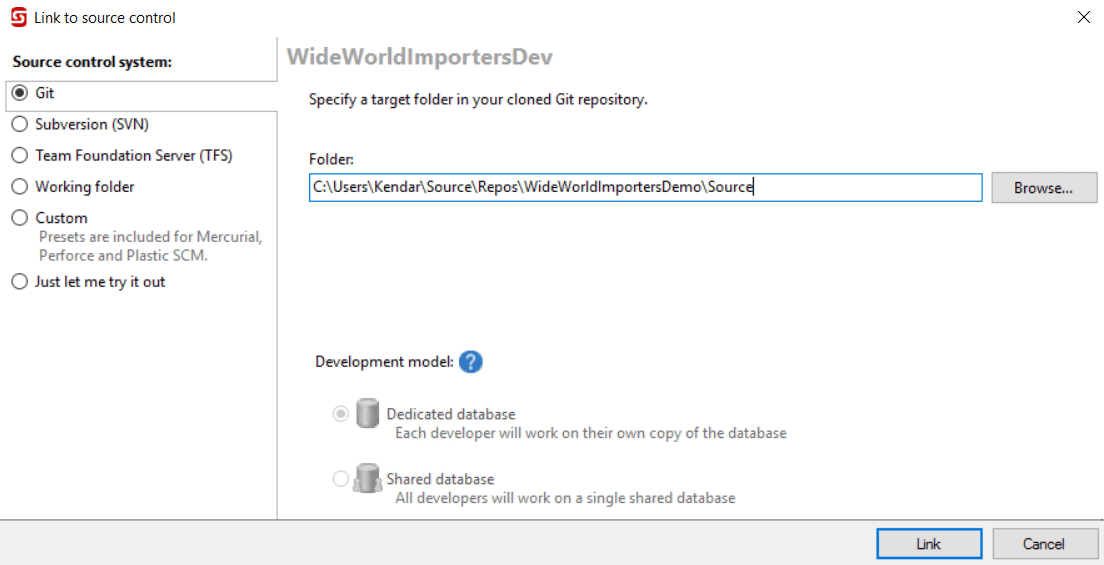Open the Browse... folder picker

point(1044,187)
